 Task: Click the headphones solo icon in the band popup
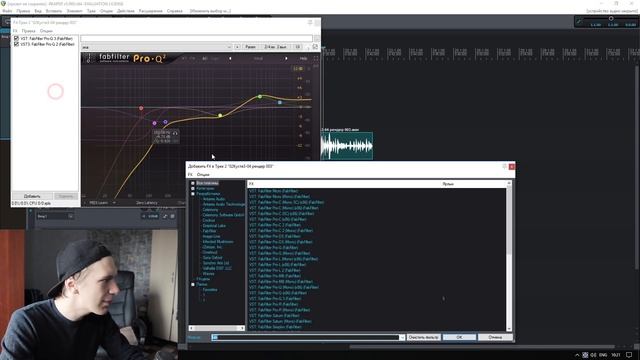click(x=175, y=133)
